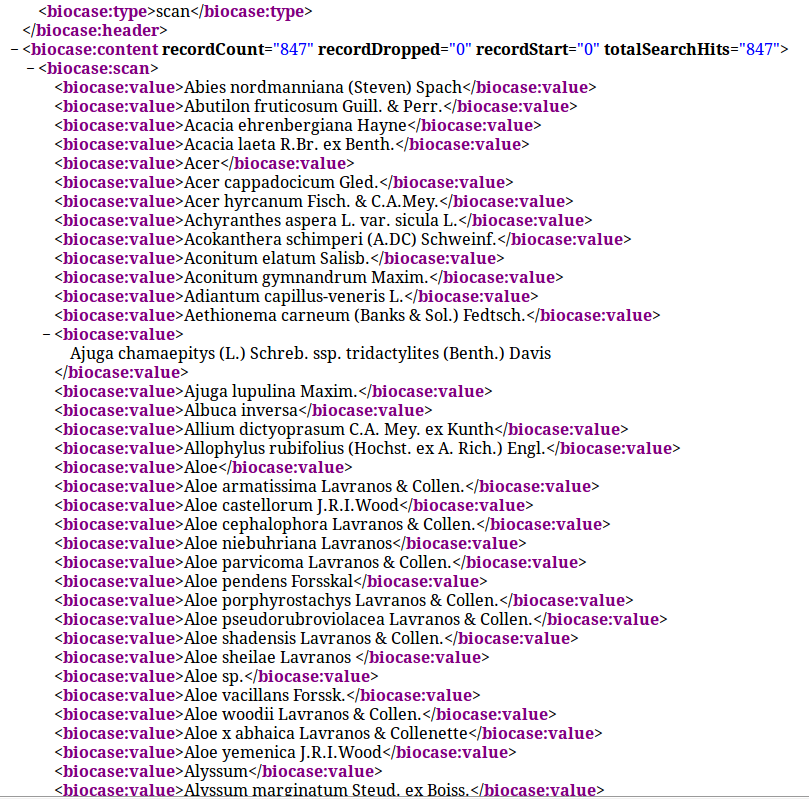Click Aloe porphyrostachys Lavranos & Collen. value

[344, 601]
